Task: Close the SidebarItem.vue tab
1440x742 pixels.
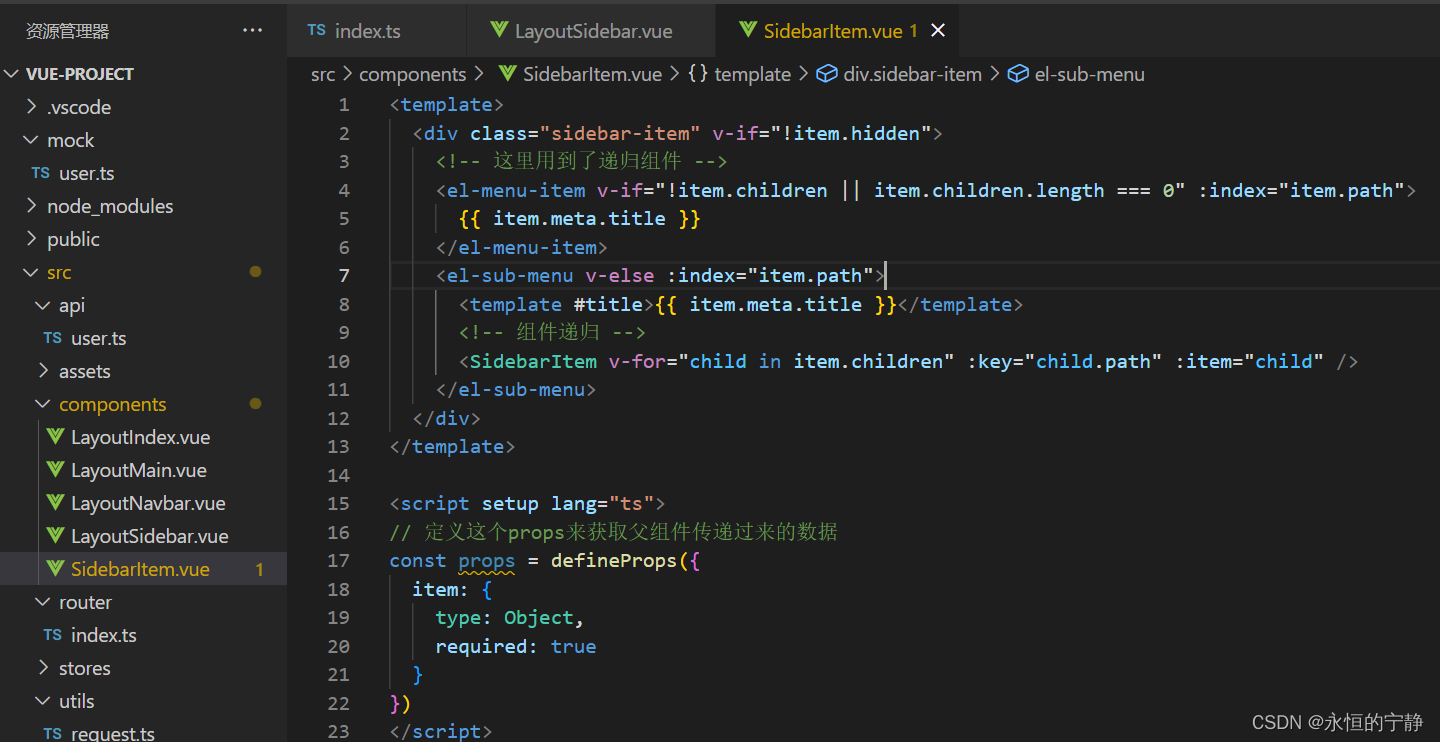Action: 938,31
